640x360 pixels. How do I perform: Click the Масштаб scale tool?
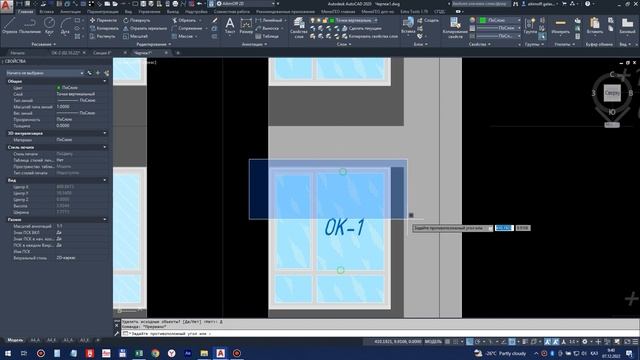[x=136, y=36]
